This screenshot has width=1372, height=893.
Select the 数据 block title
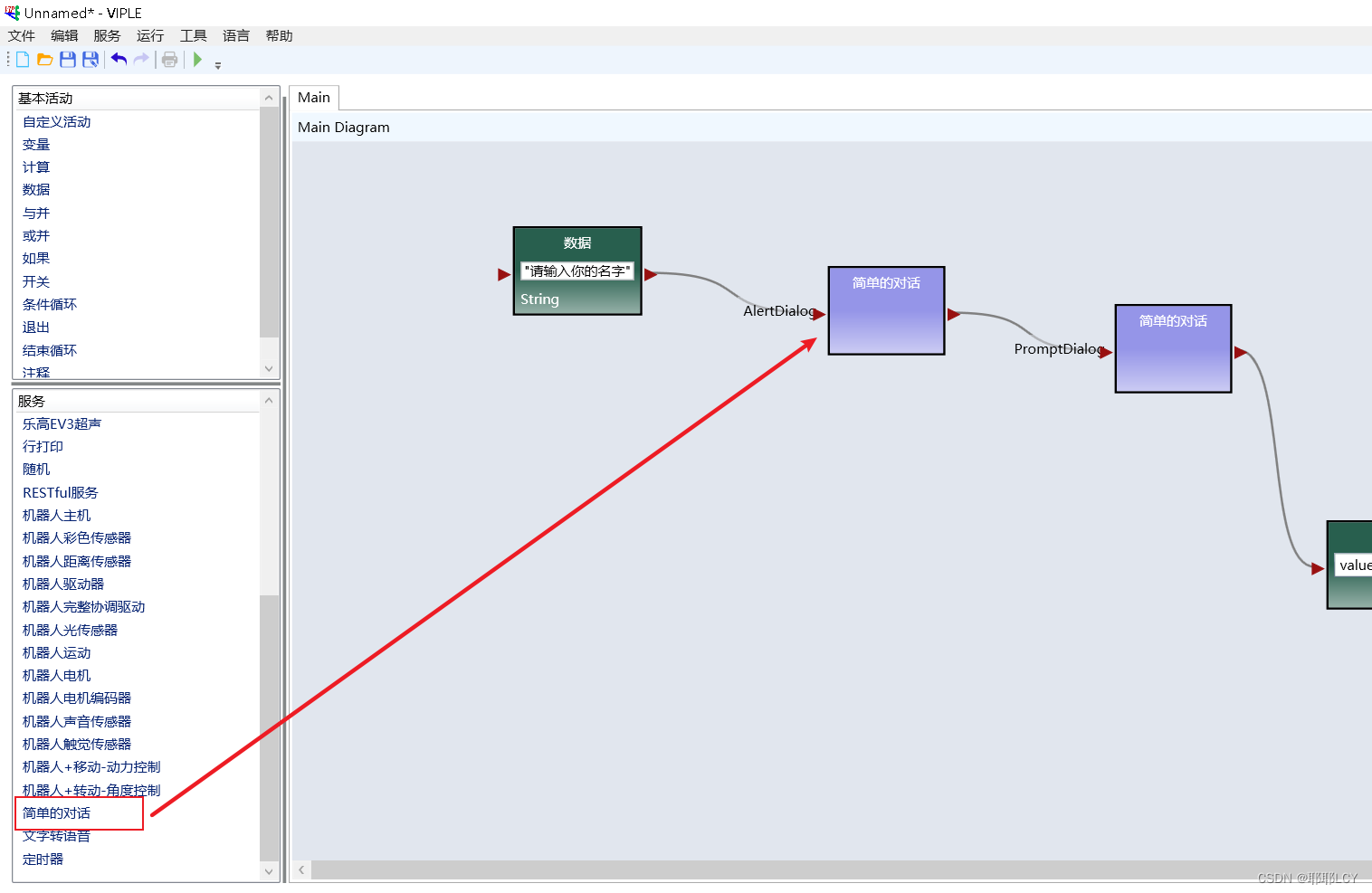coord(577,243)
